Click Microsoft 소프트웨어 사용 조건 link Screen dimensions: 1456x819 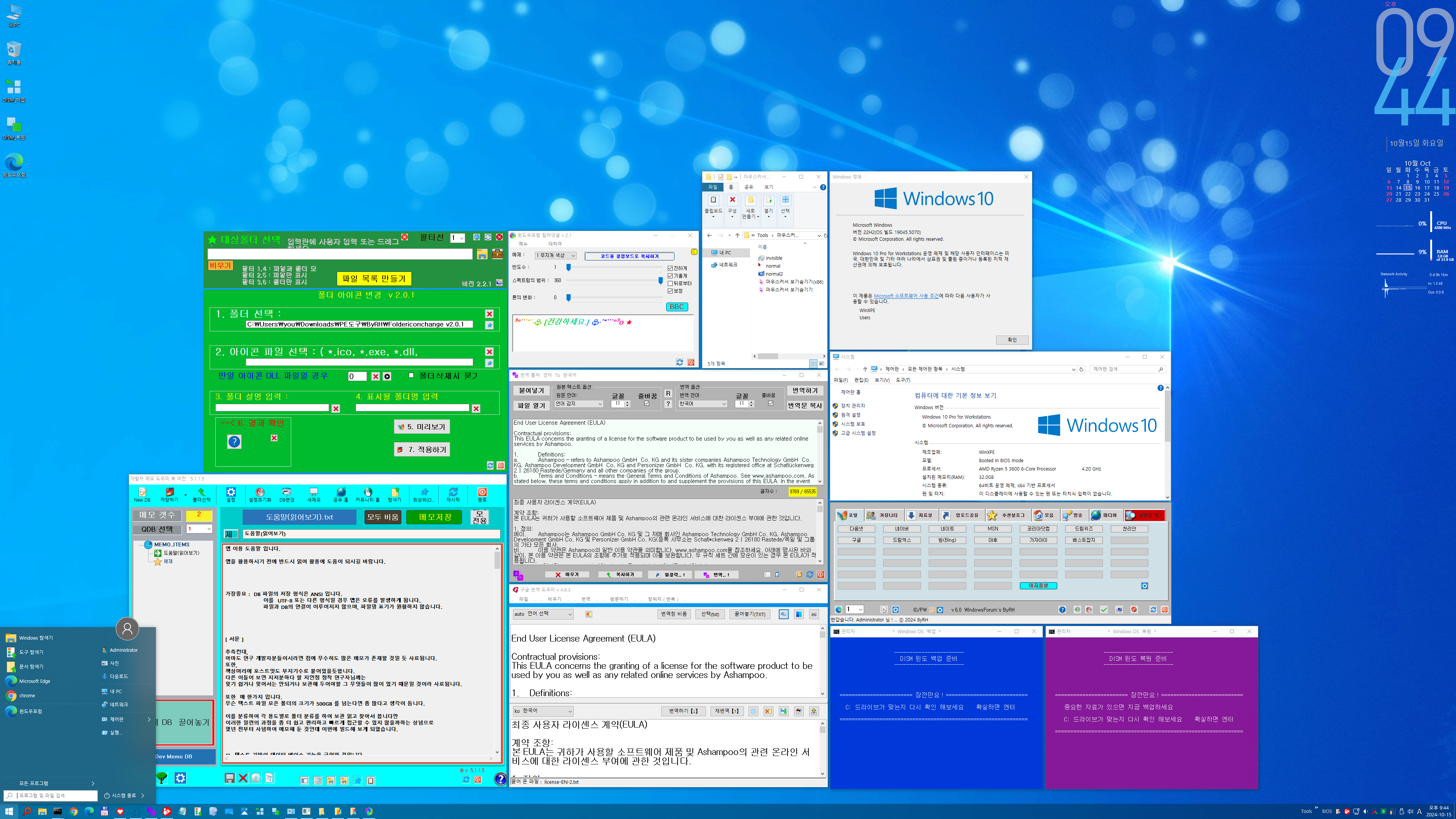906,296
